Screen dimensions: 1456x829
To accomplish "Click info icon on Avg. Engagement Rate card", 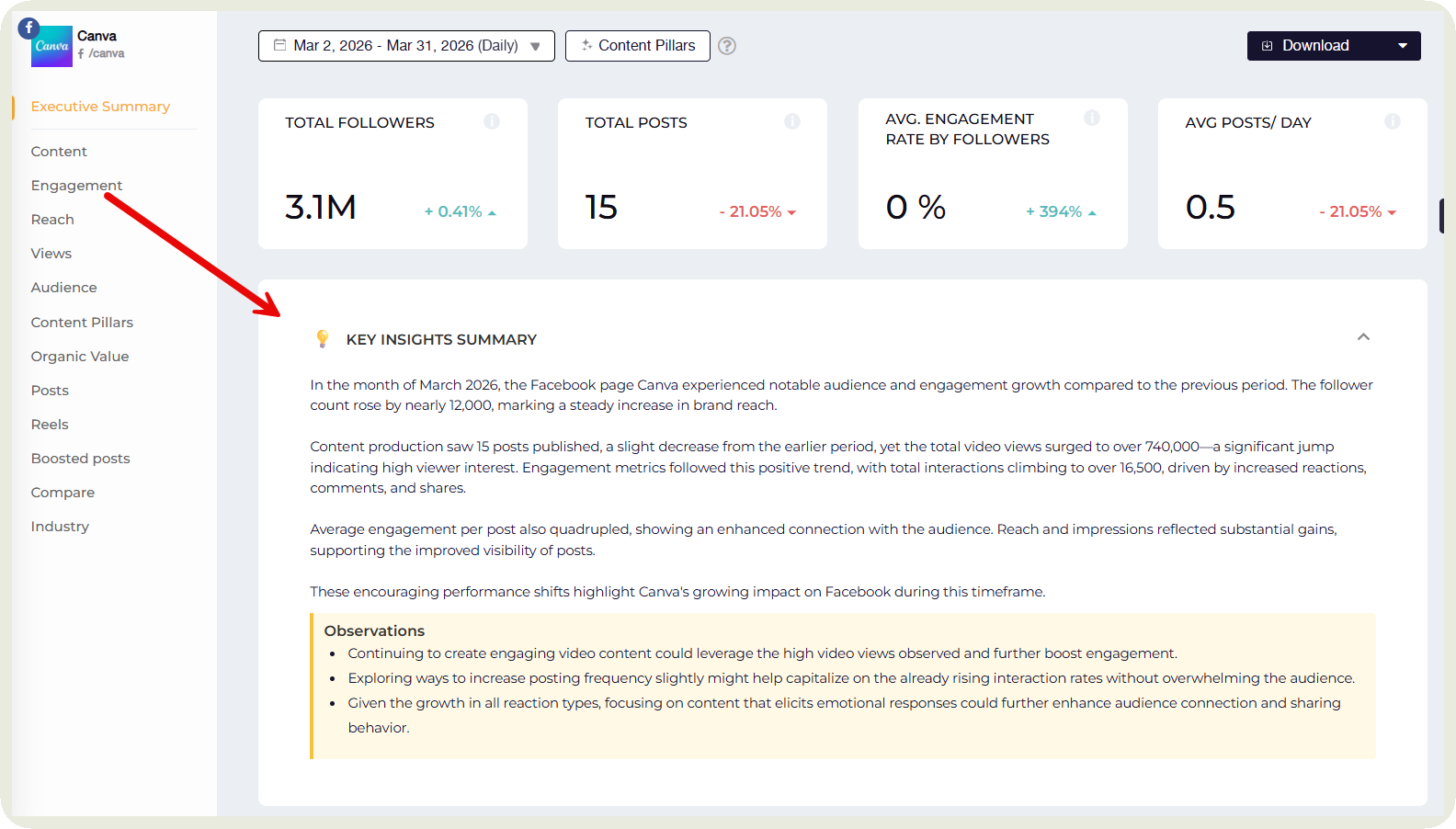I will (1092, 118).
